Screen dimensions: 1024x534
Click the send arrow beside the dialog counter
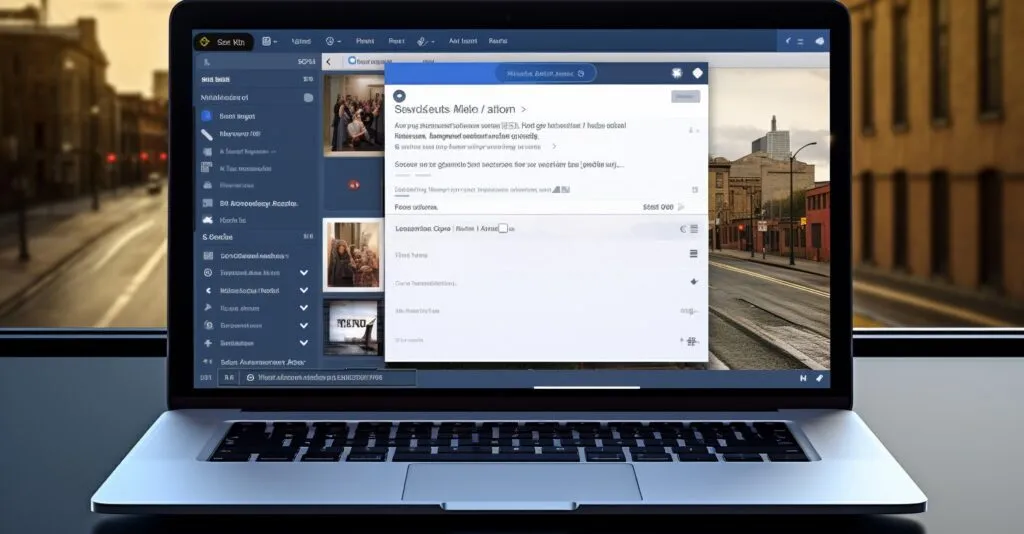click(681, 207)
